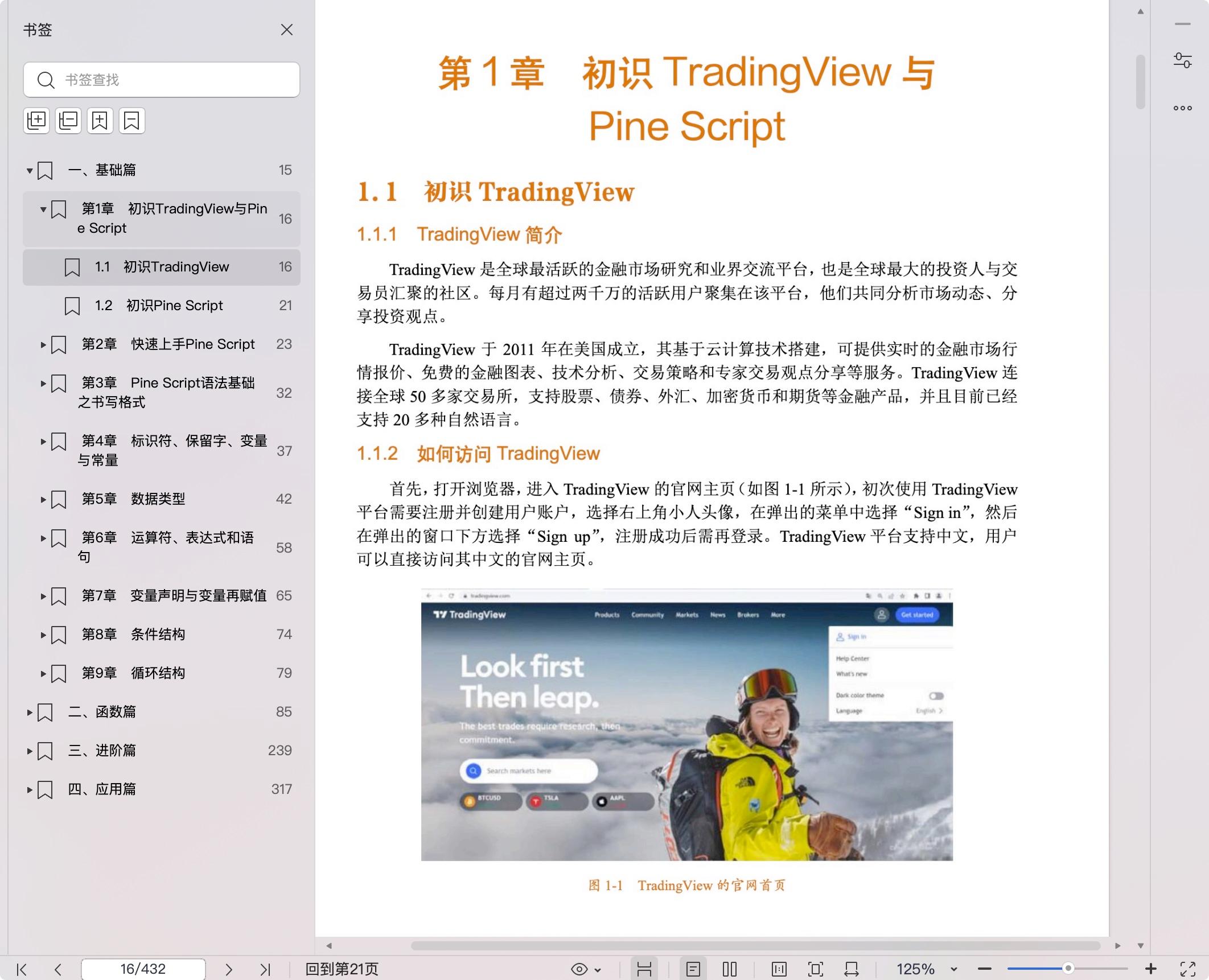
Task: Click horizontal scrollbar bar
Action: [755, 946]
